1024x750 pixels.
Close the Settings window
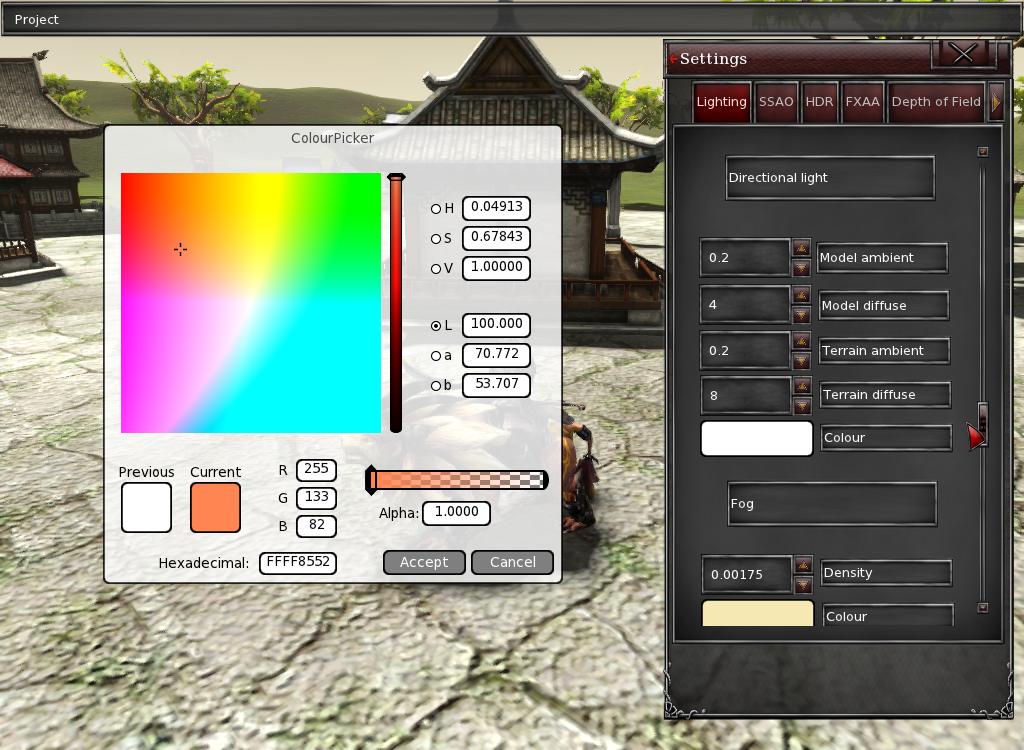[963, 54]
